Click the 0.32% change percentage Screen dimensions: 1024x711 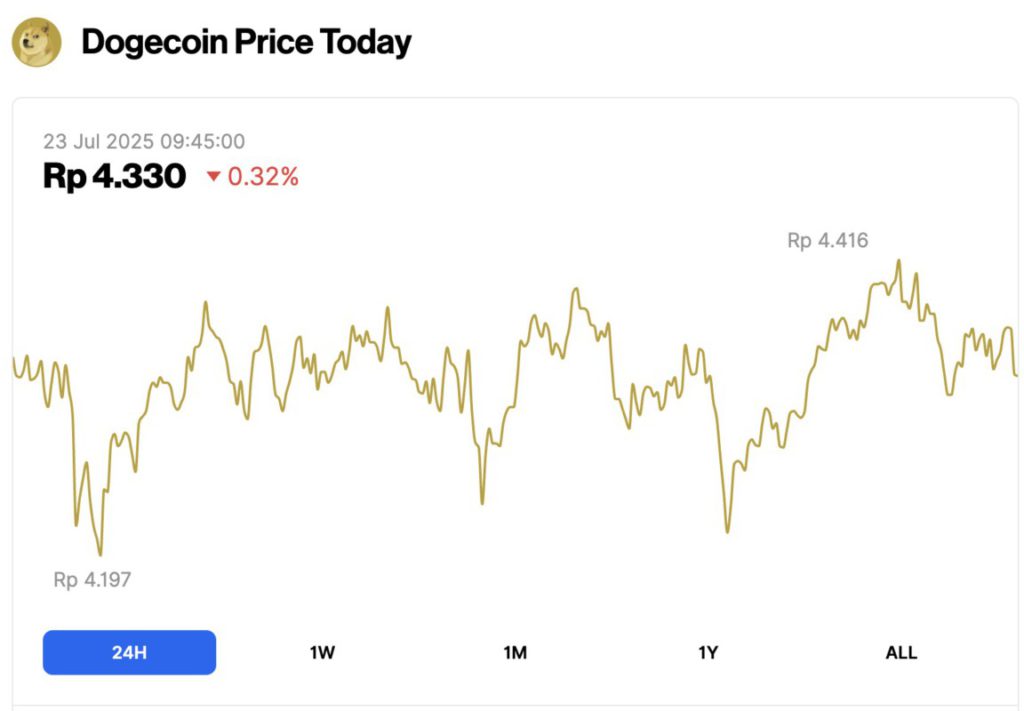pos(263,177)
